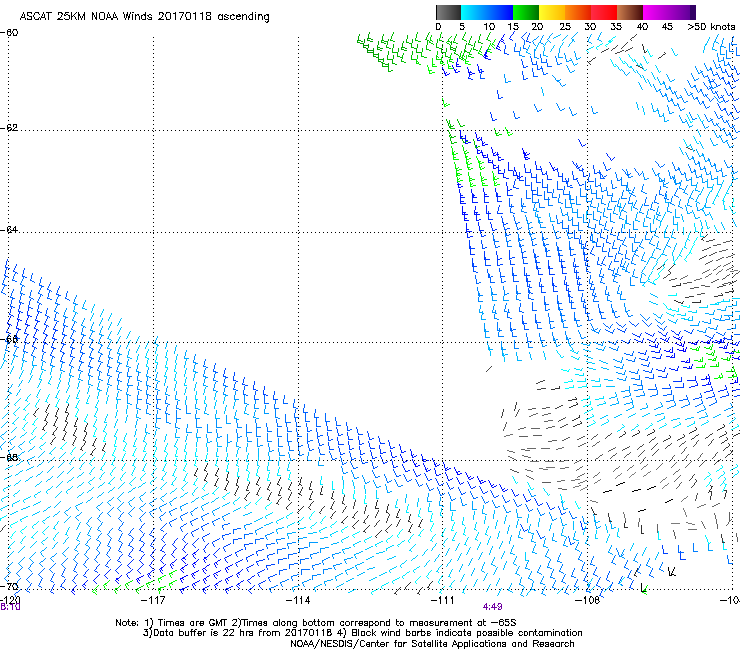Pick the yellow 20-25 knots color bar segment
740x650 pixels.
[x=552, y=12]
